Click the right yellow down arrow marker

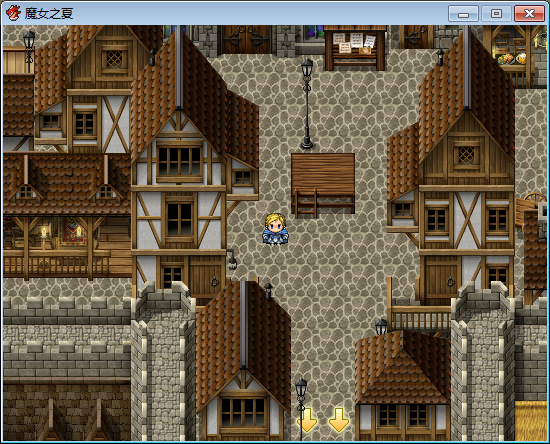coord(339,419)
